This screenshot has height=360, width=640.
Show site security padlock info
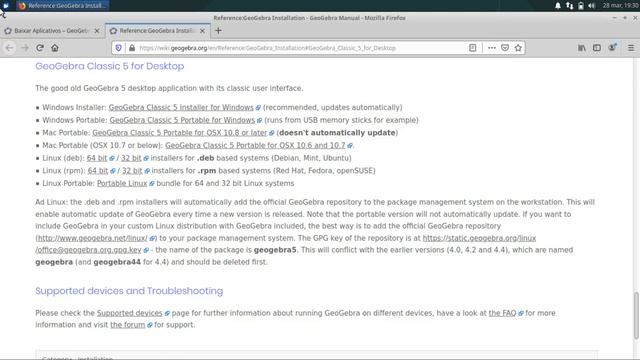pos(132,48)
